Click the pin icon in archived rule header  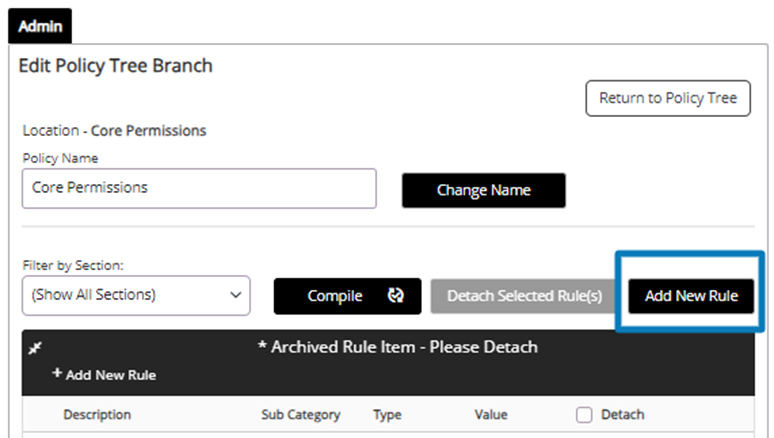(x=35, y=348)
